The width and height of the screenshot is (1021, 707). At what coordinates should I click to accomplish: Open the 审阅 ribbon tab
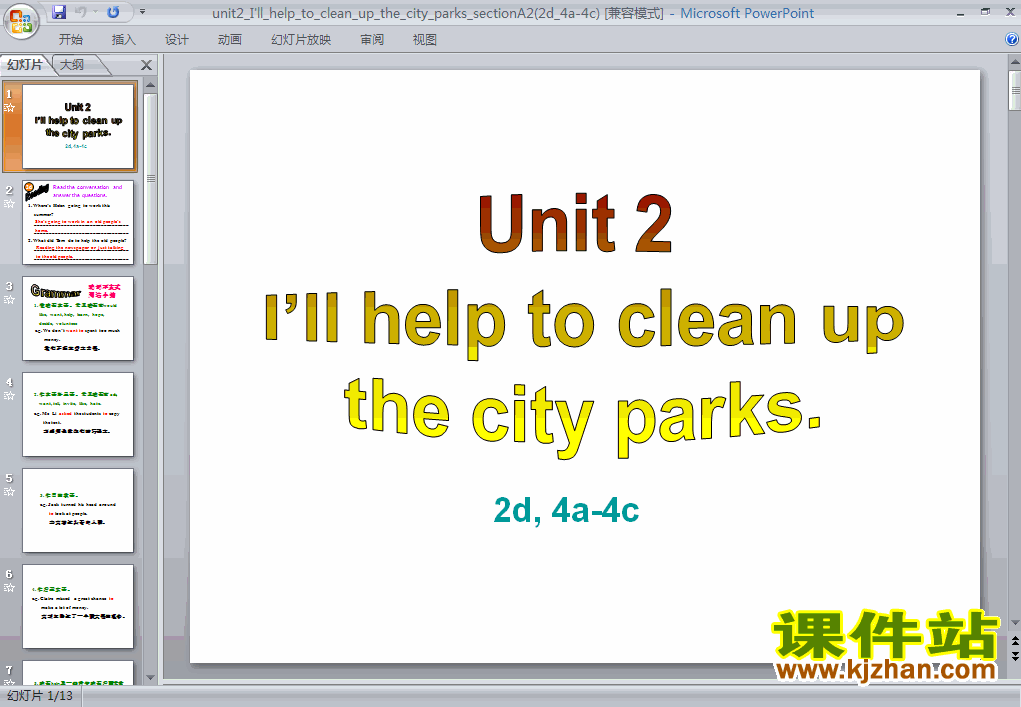click(372, 40)
